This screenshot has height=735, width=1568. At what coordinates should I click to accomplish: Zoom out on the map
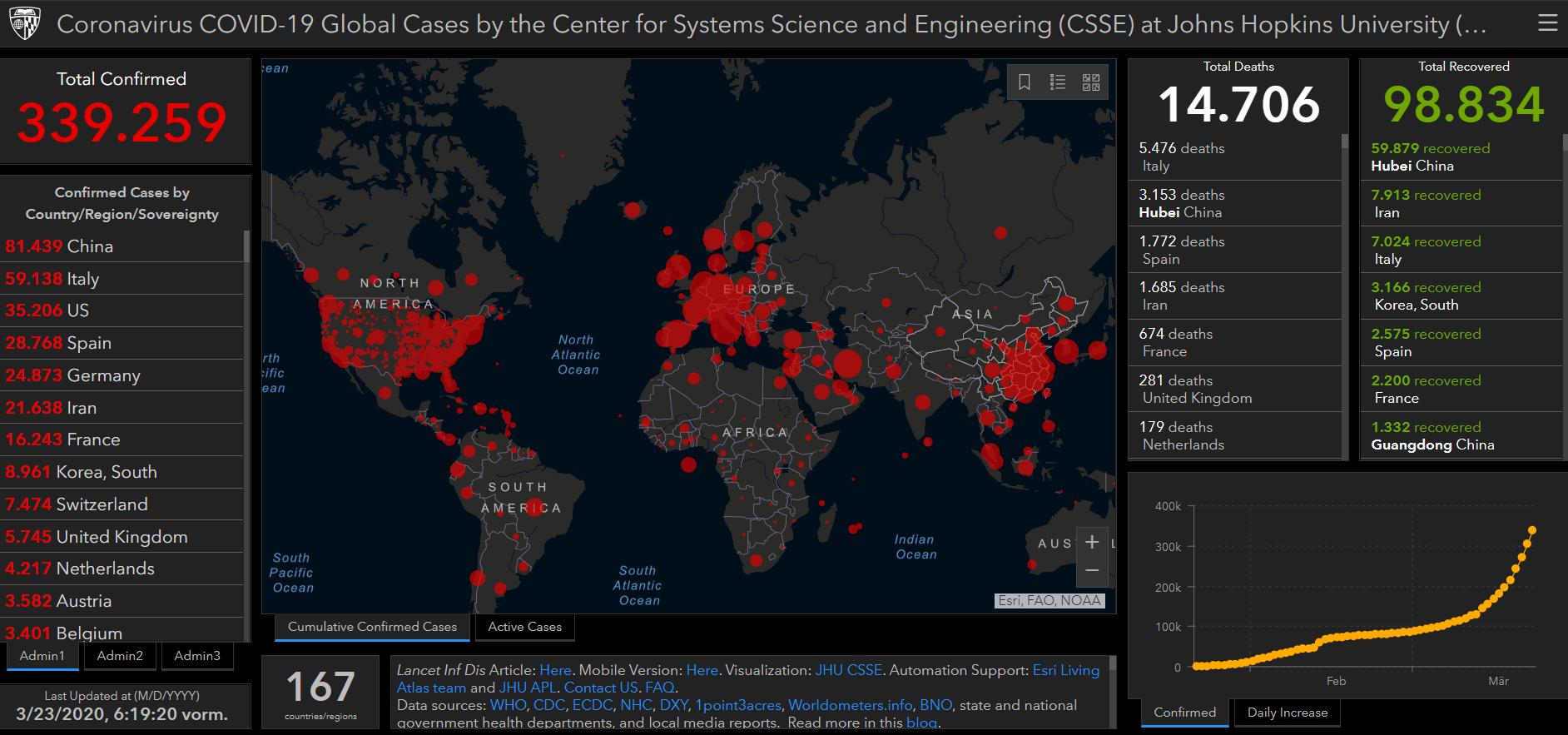(x=1092, y=571)
